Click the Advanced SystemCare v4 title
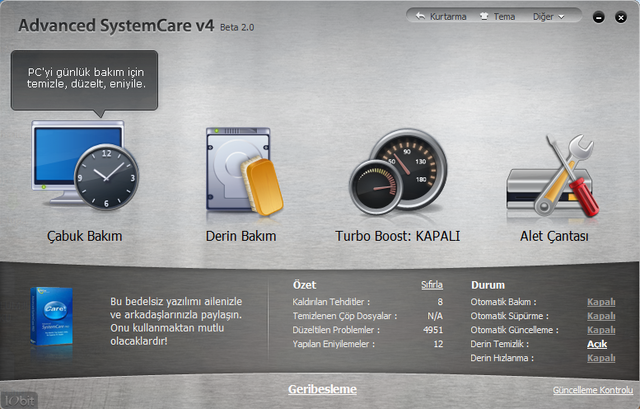 (x=116, y=26)
